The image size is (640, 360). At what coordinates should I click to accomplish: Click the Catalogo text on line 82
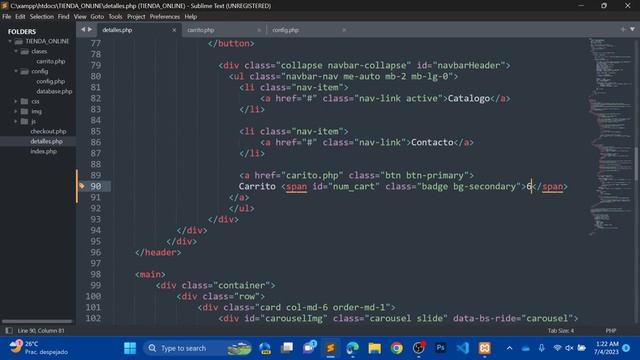click(469, 98)
